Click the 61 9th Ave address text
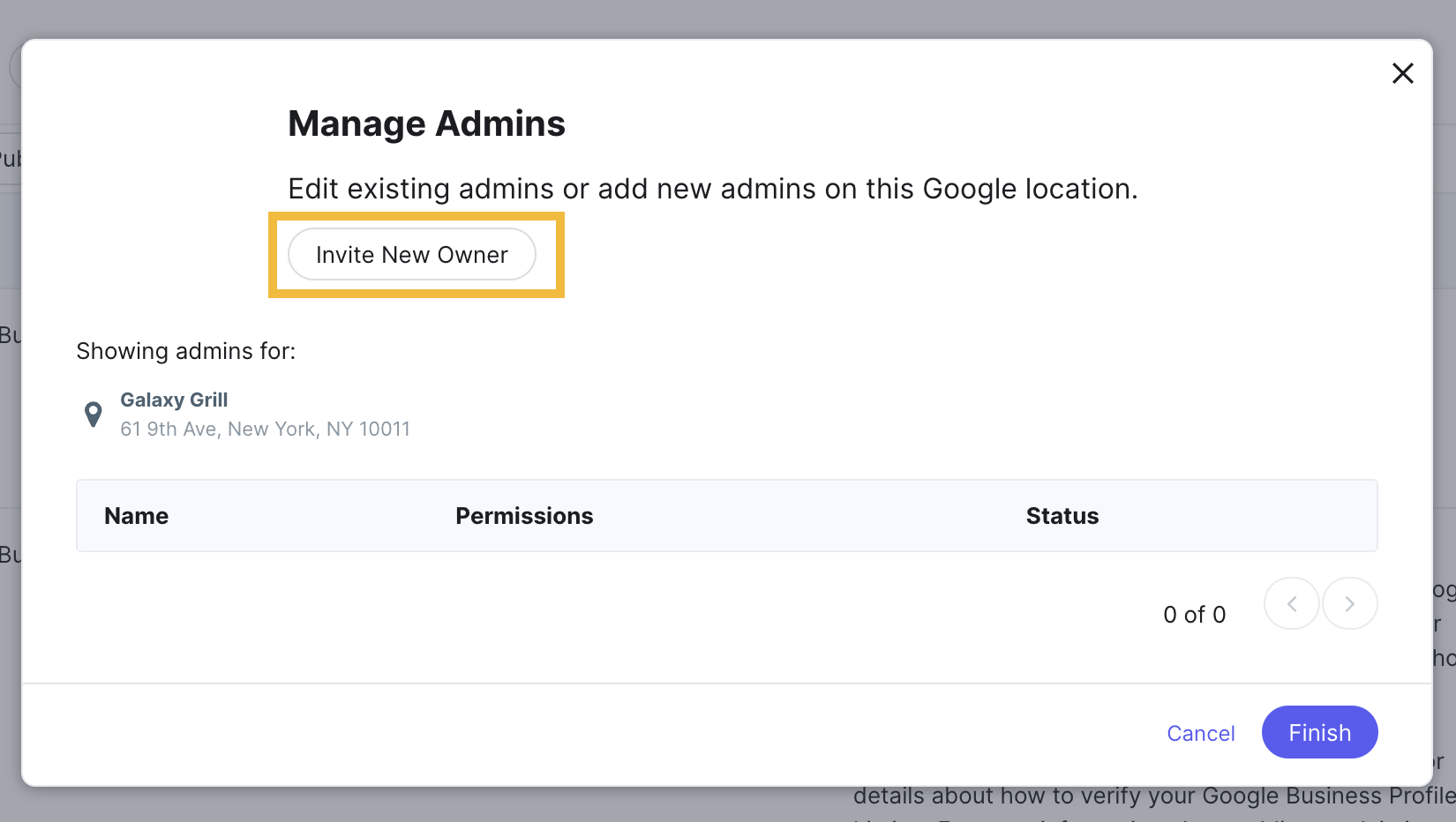Viewport: 1456px width, 822px height. 265,429
